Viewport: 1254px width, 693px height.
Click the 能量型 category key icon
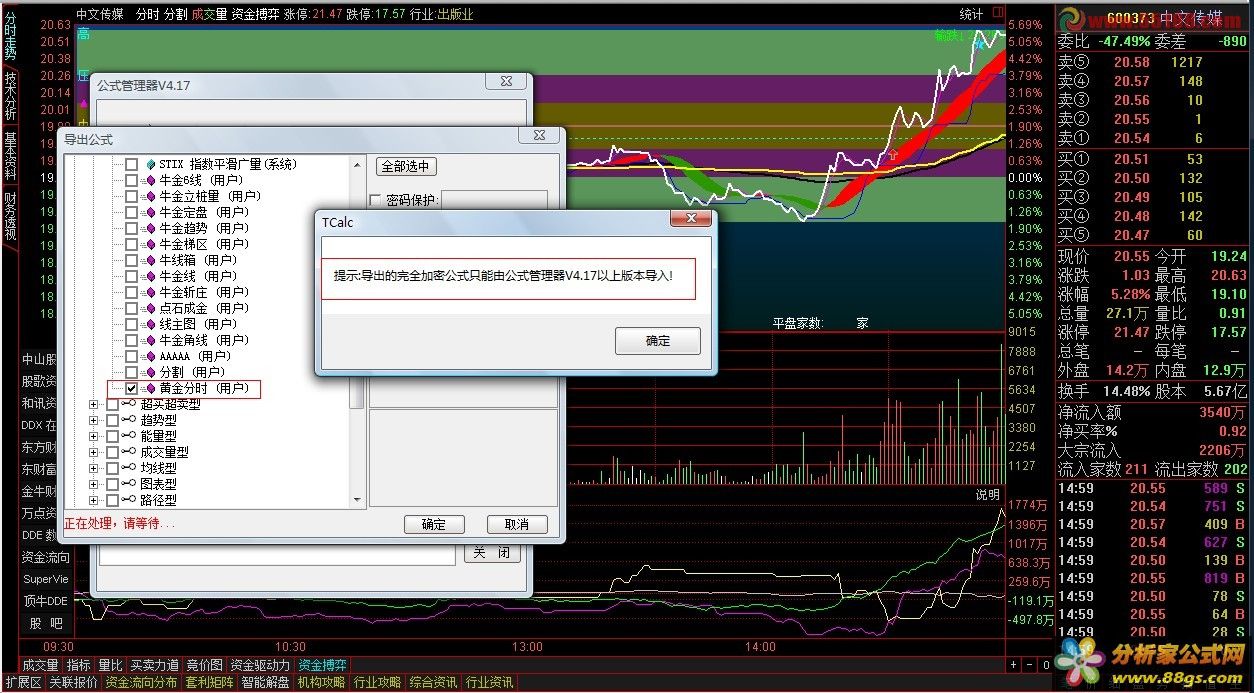tap(129, 436)
